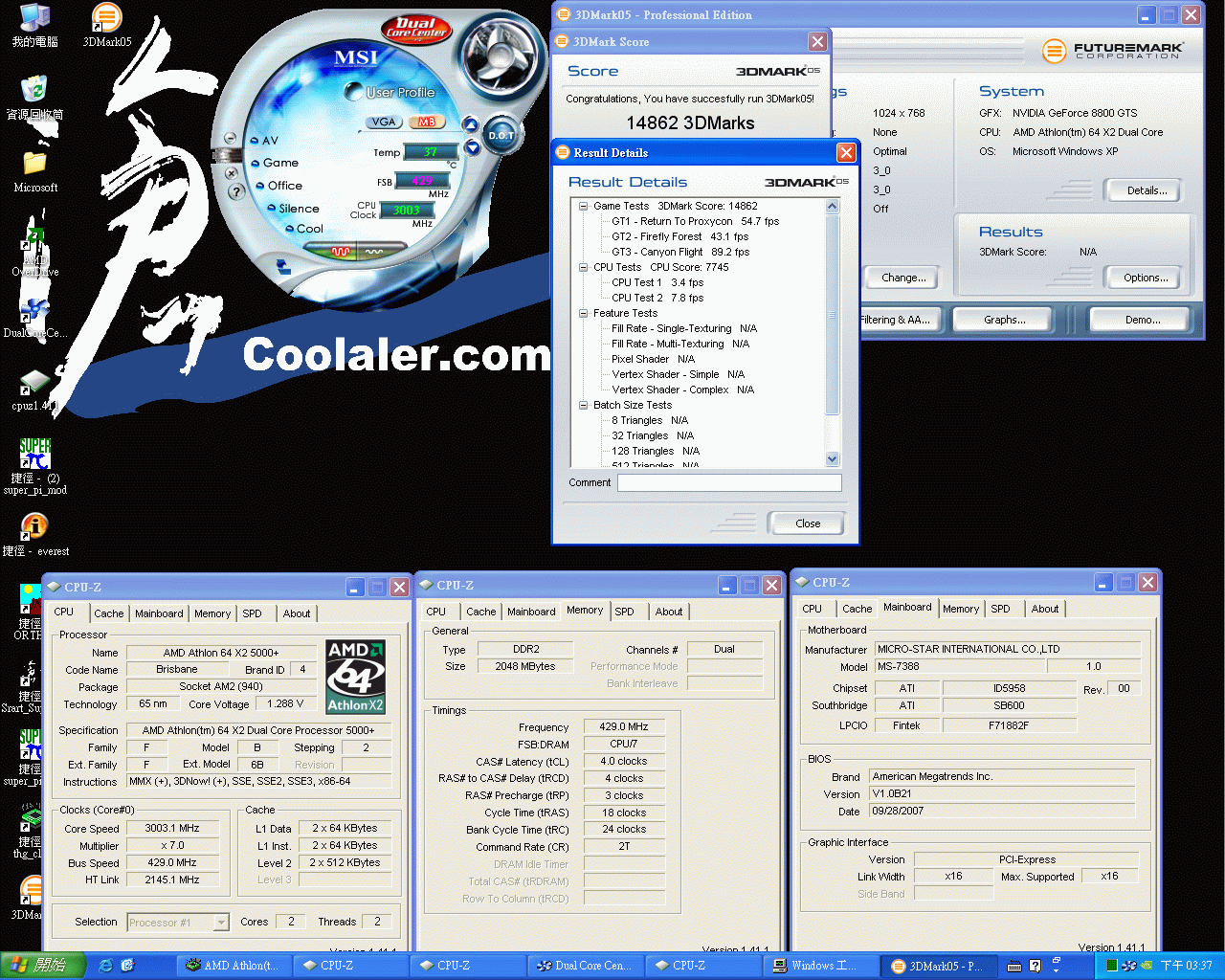
Task: Open About tab in CPU-Z window showing Motherboard
Action: coord(1045,609)
